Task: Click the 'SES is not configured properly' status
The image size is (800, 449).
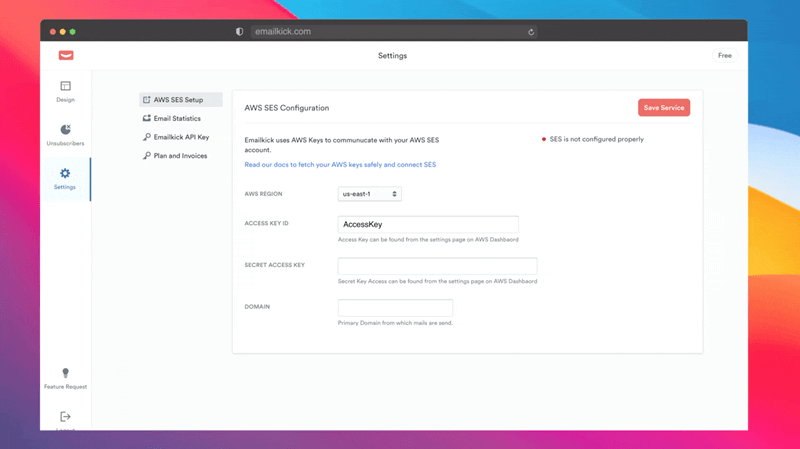Action: tap(593, 139)
